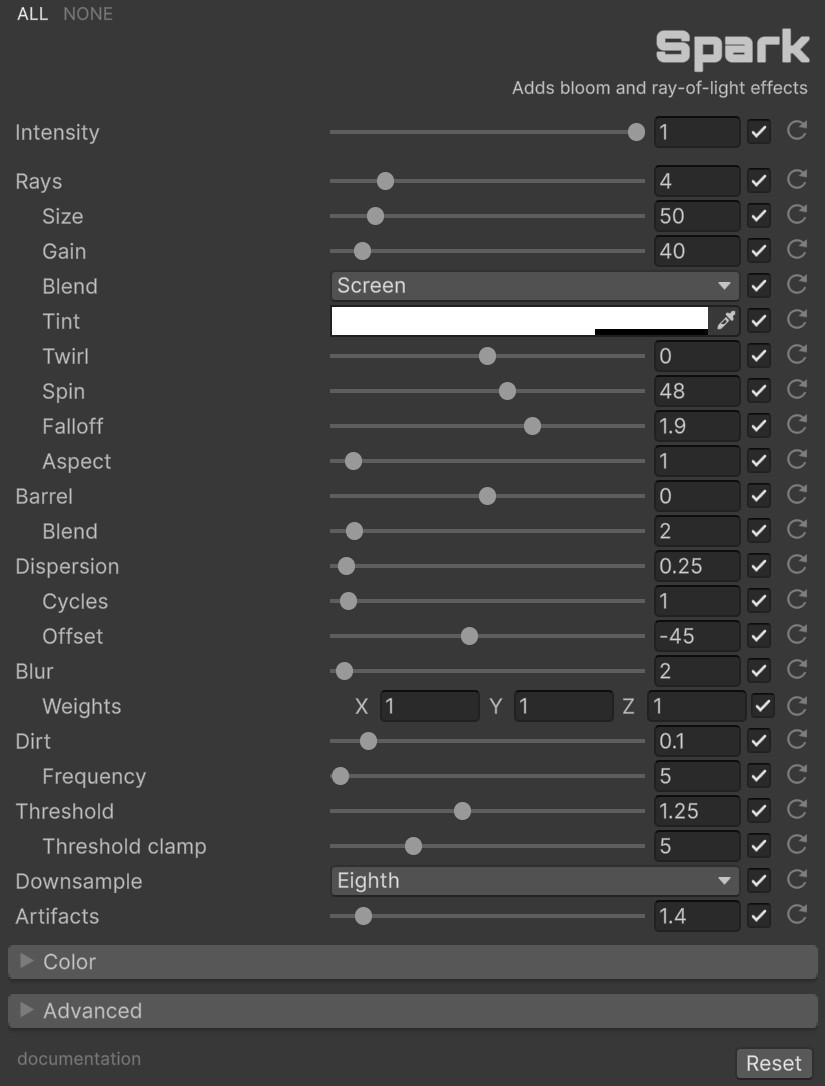This screenshot has width=825, height=1086.
Task: Click the reset arrow icon for Intensity
Action: pyautogui.click(x=797, y=131)
